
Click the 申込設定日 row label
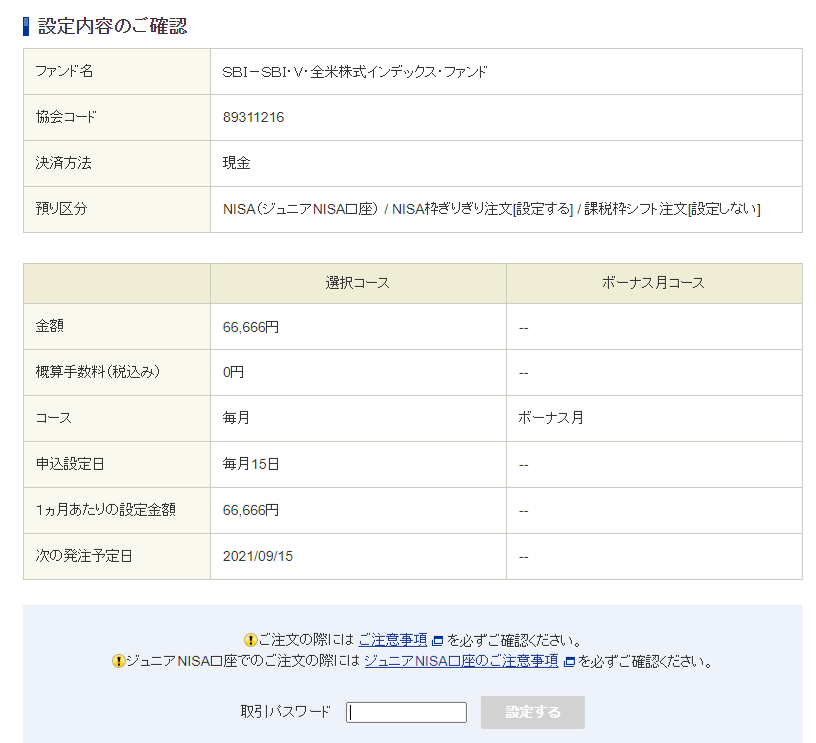coord(70,464)
